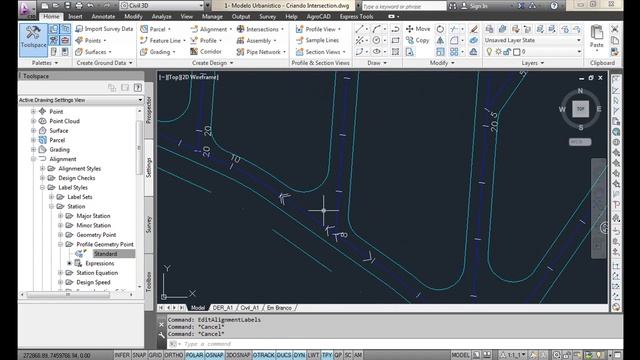Click the command line customize wrench icon
The width and height of the screenshot is (640, 360).
pyautogui.click(x=161, y=335)
